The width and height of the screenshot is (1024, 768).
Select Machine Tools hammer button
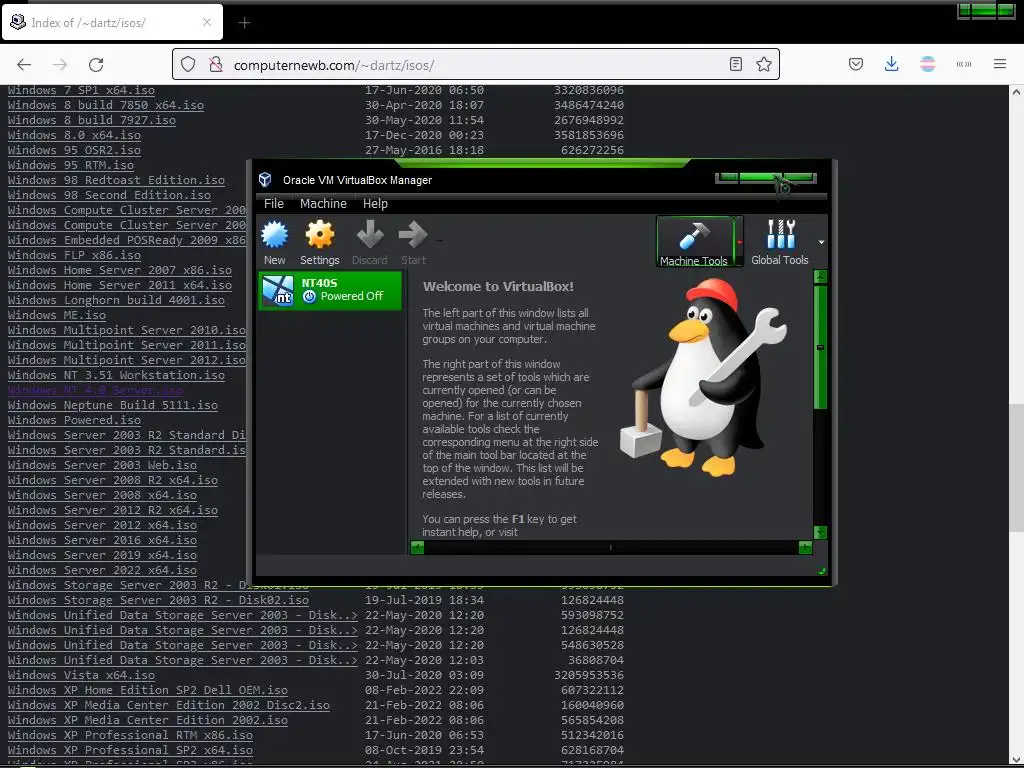(x=694, y=242)
